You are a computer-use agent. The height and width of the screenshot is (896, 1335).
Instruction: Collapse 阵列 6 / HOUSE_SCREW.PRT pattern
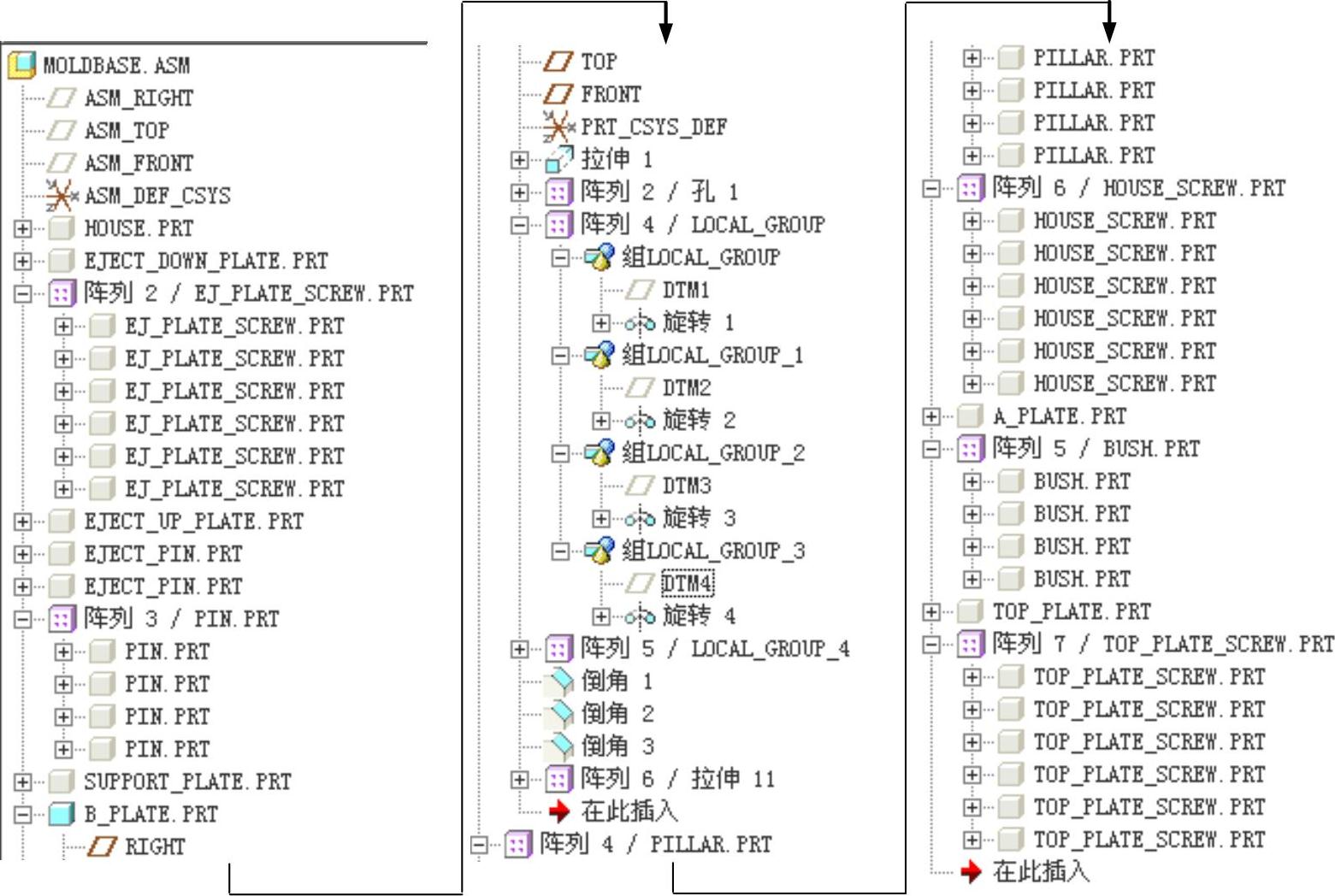[931, 188]
